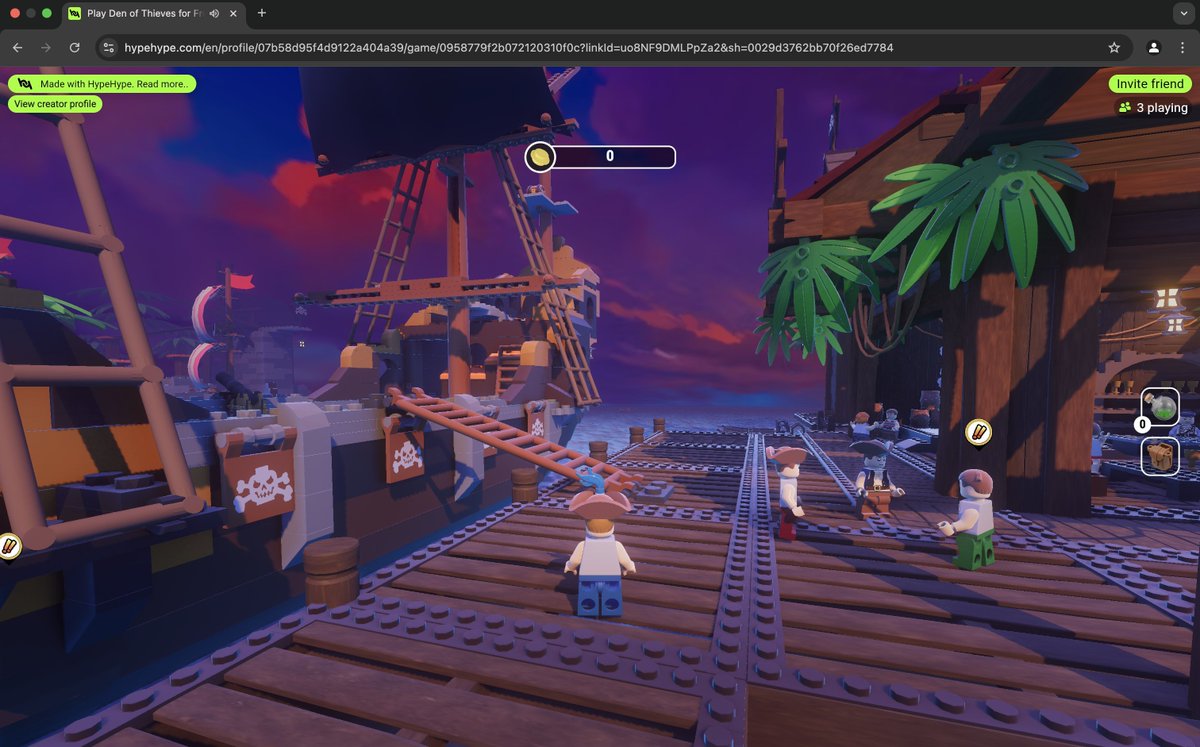Navigate back with the browser arrow
The width and height of the screenshot is (1200, 747).
17,46
